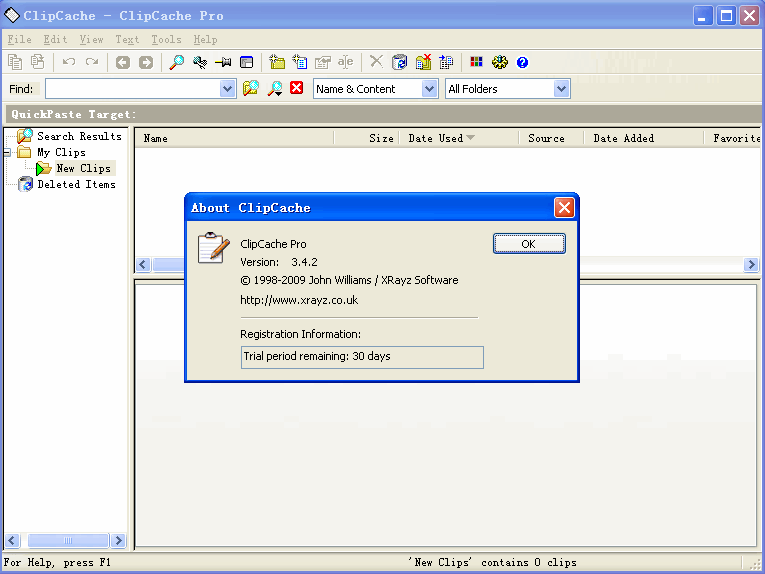Click the binoculars find icon in toolbar

click(x=200, y=62)
